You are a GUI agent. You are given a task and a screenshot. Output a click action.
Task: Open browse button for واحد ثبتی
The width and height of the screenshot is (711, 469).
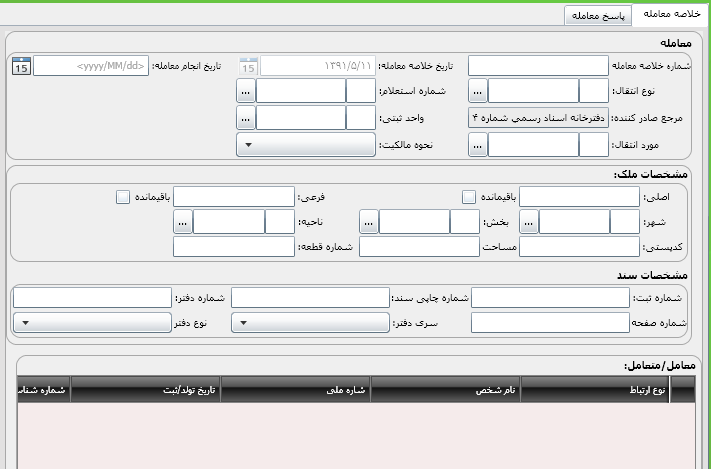tap(246, 118)
